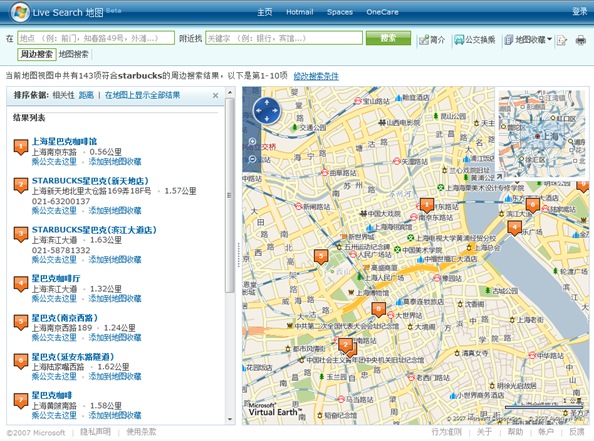This screenshot has height=441, width=594.
Task: Open Hotmail in the top navigation
Action: 300,12
